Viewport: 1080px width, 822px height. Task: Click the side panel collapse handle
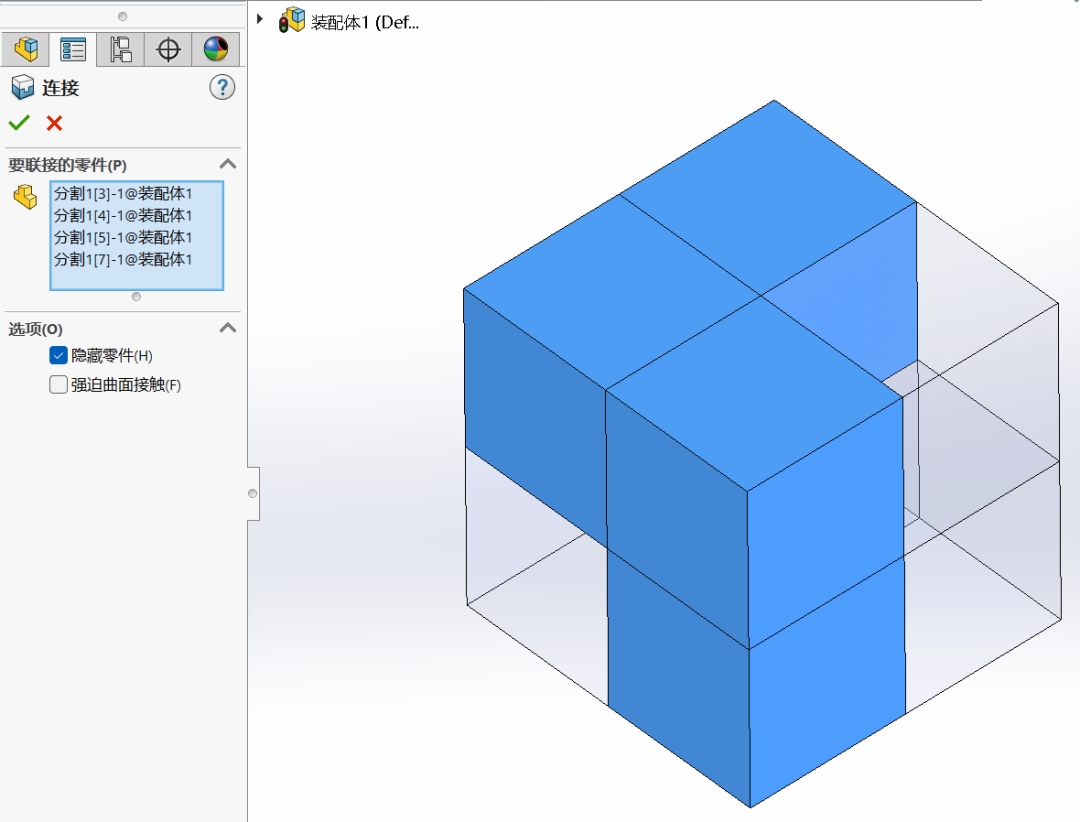click(253, 493)
